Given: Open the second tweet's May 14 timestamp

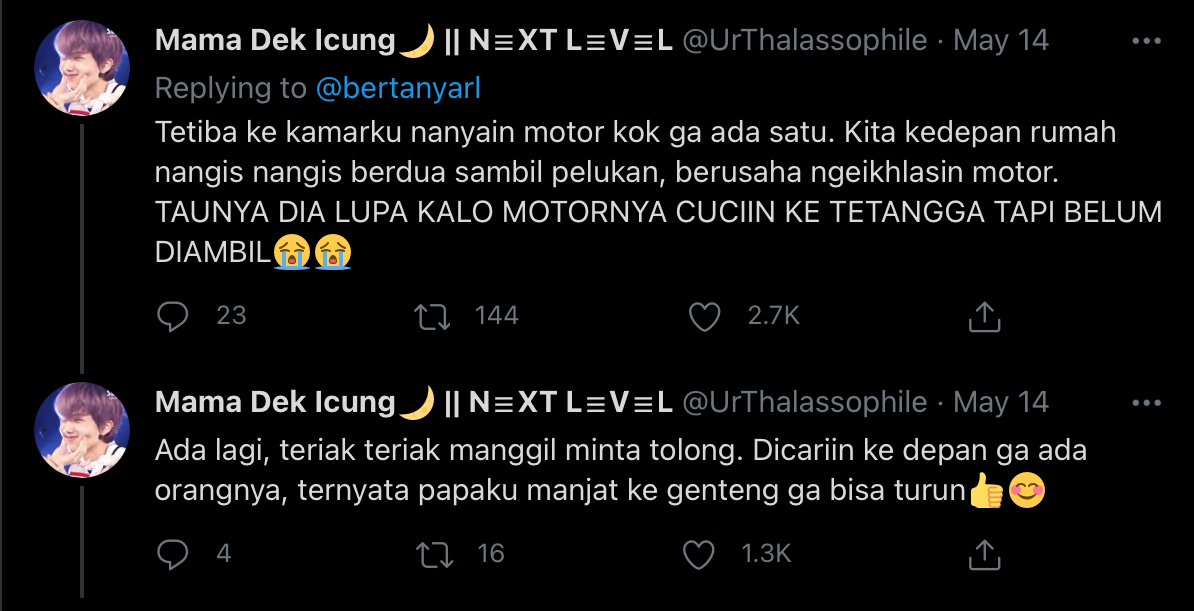Looking at the screenshot, I should tap(1001, 403).
